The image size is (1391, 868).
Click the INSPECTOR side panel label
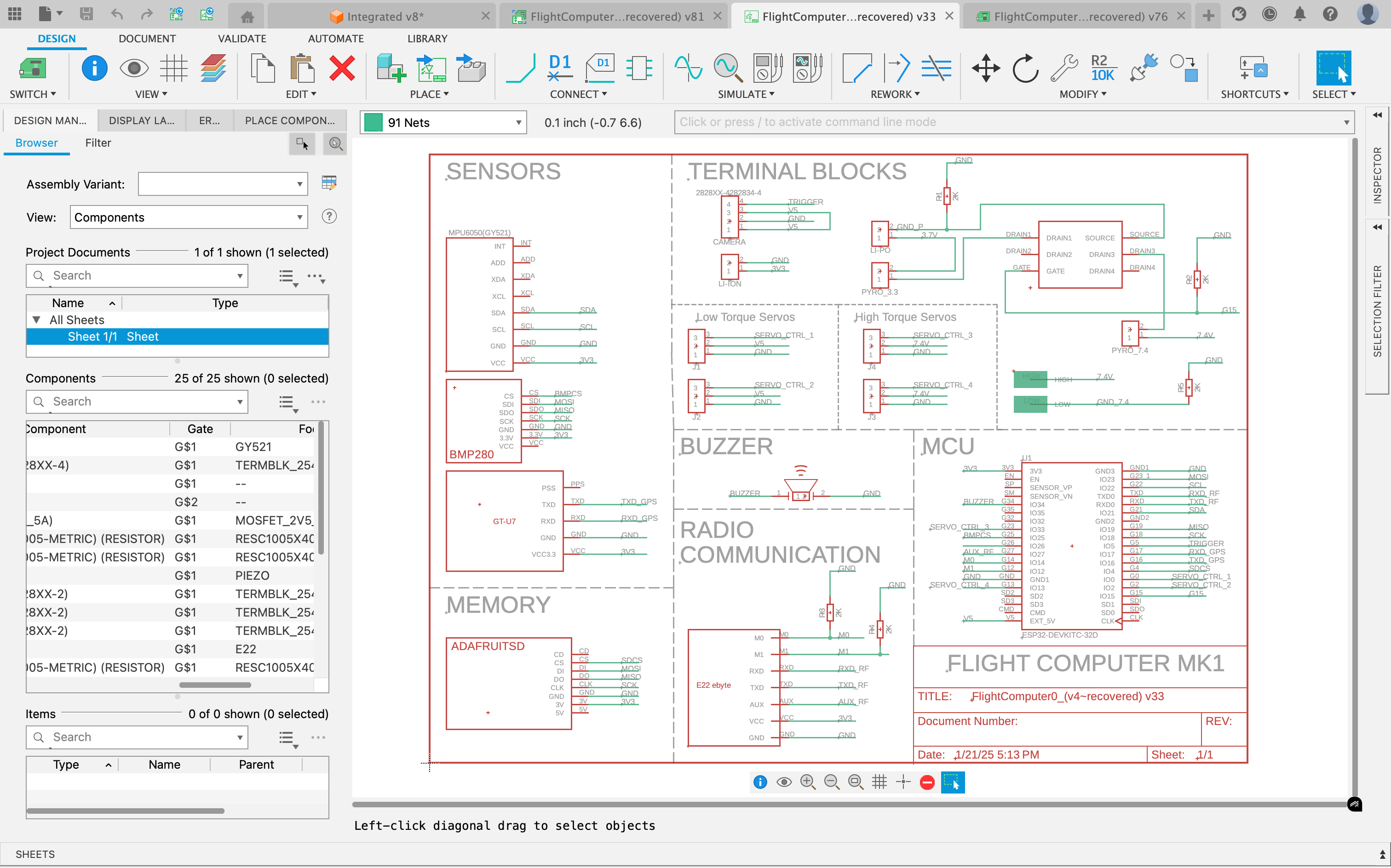tap(1377, 175)
